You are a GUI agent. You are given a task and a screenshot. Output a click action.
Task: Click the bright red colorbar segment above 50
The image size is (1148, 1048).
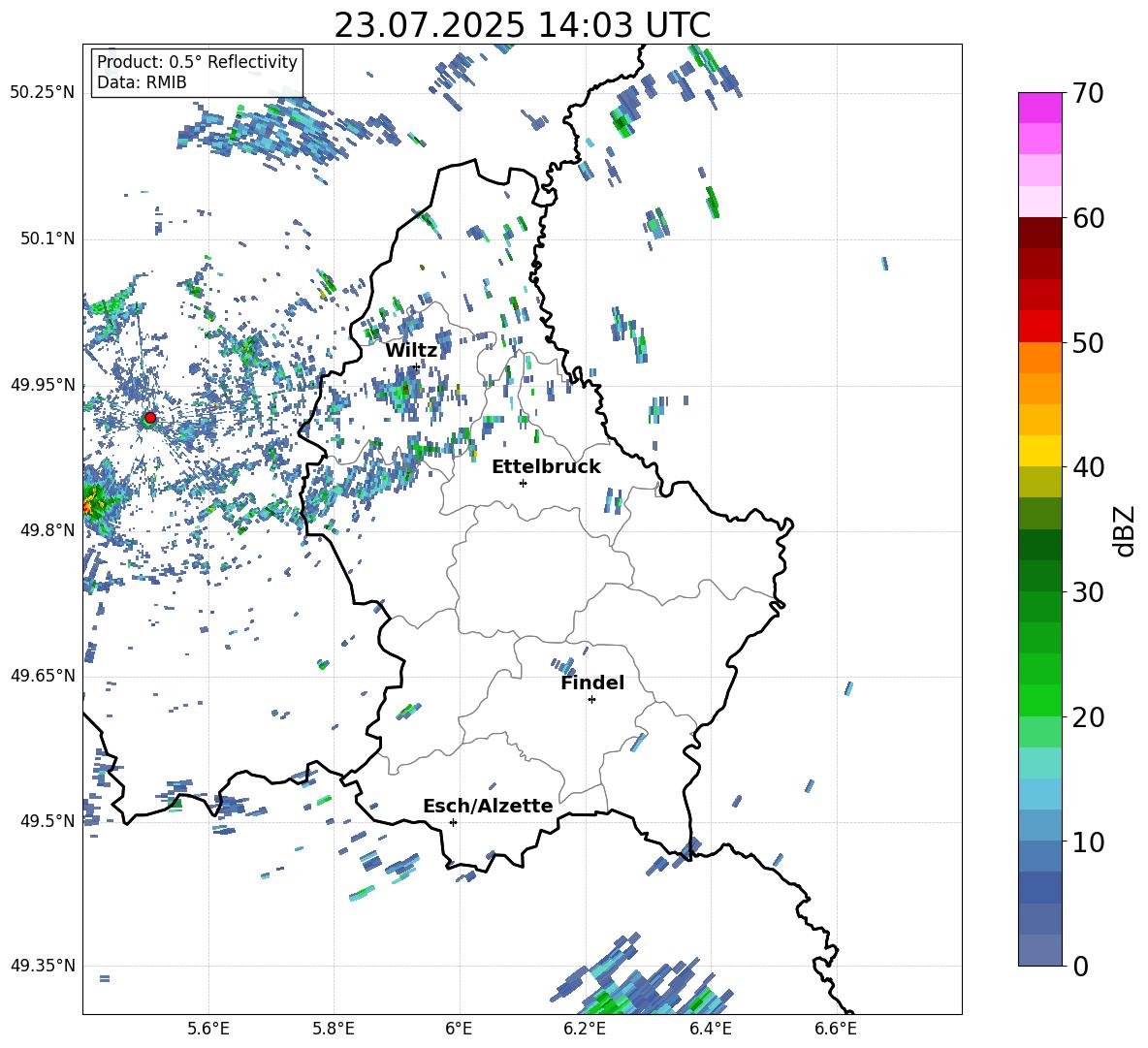pyautogui.click(x=1039, y=327)
